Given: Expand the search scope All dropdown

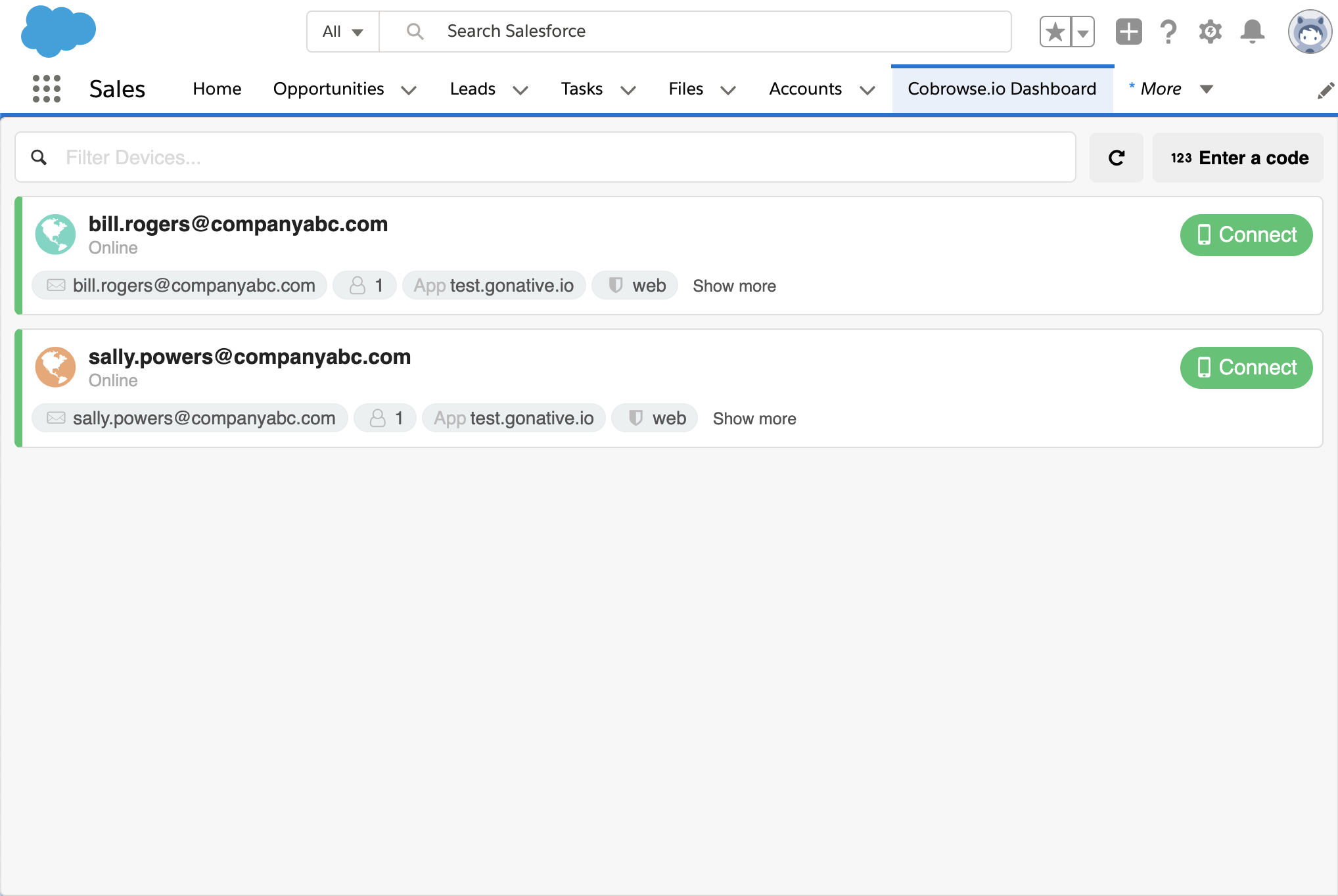Looking at the screenshot, I should (341, 31).
